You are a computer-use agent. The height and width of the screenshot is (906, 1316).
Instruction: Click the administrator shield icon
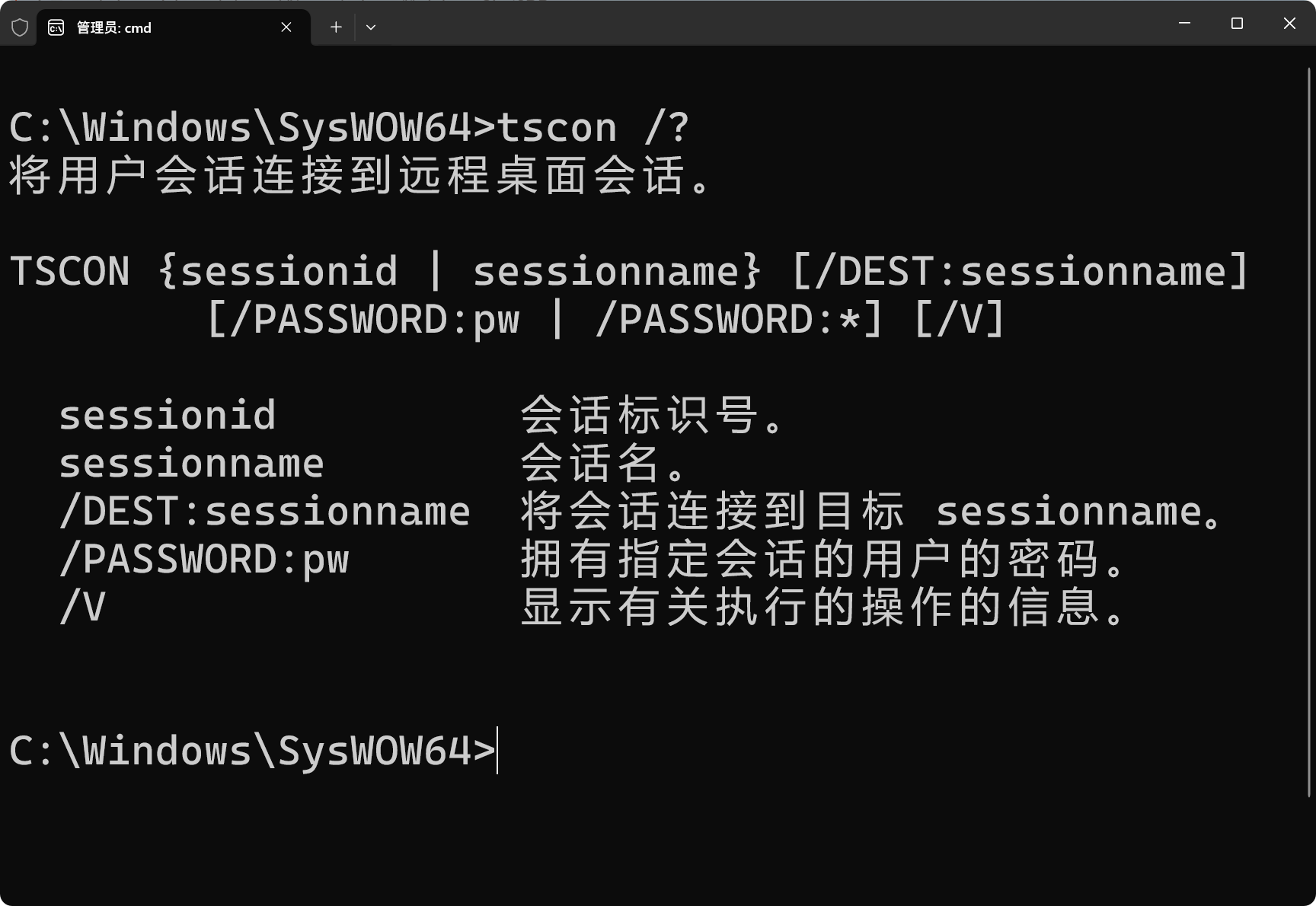point(20,28)
